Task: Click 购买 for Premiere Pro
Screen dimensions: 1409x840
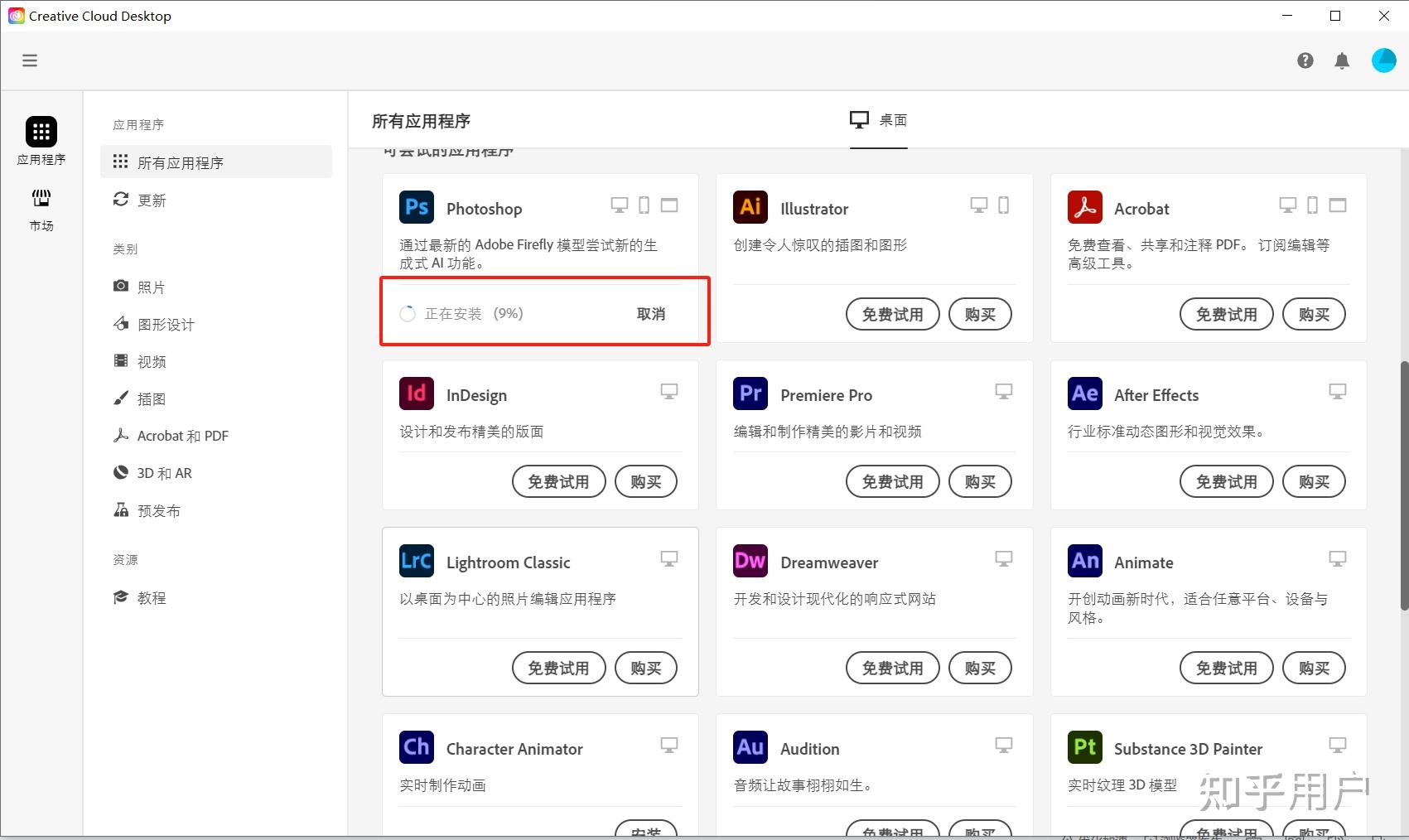Action: click(x=981, y=481)
